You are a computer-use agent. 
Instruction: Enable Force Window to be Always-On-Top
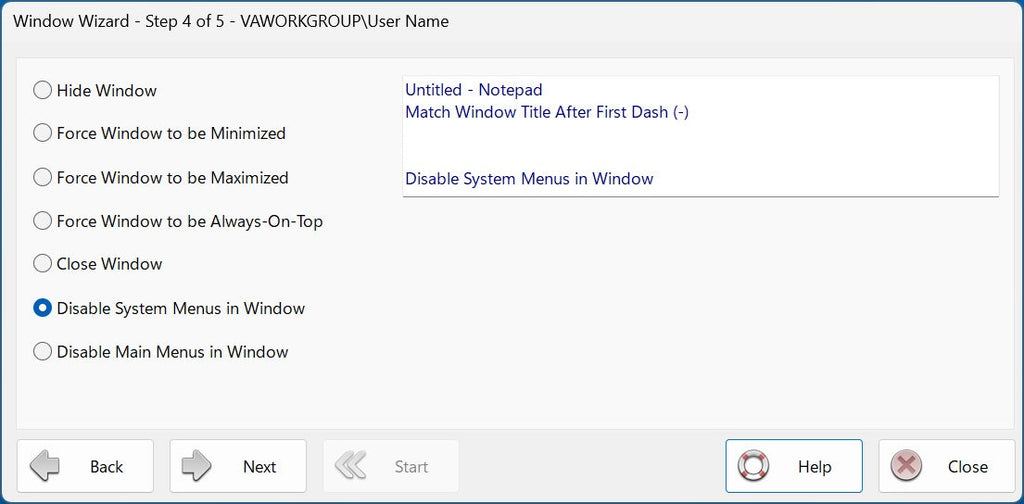coord(42,221)
